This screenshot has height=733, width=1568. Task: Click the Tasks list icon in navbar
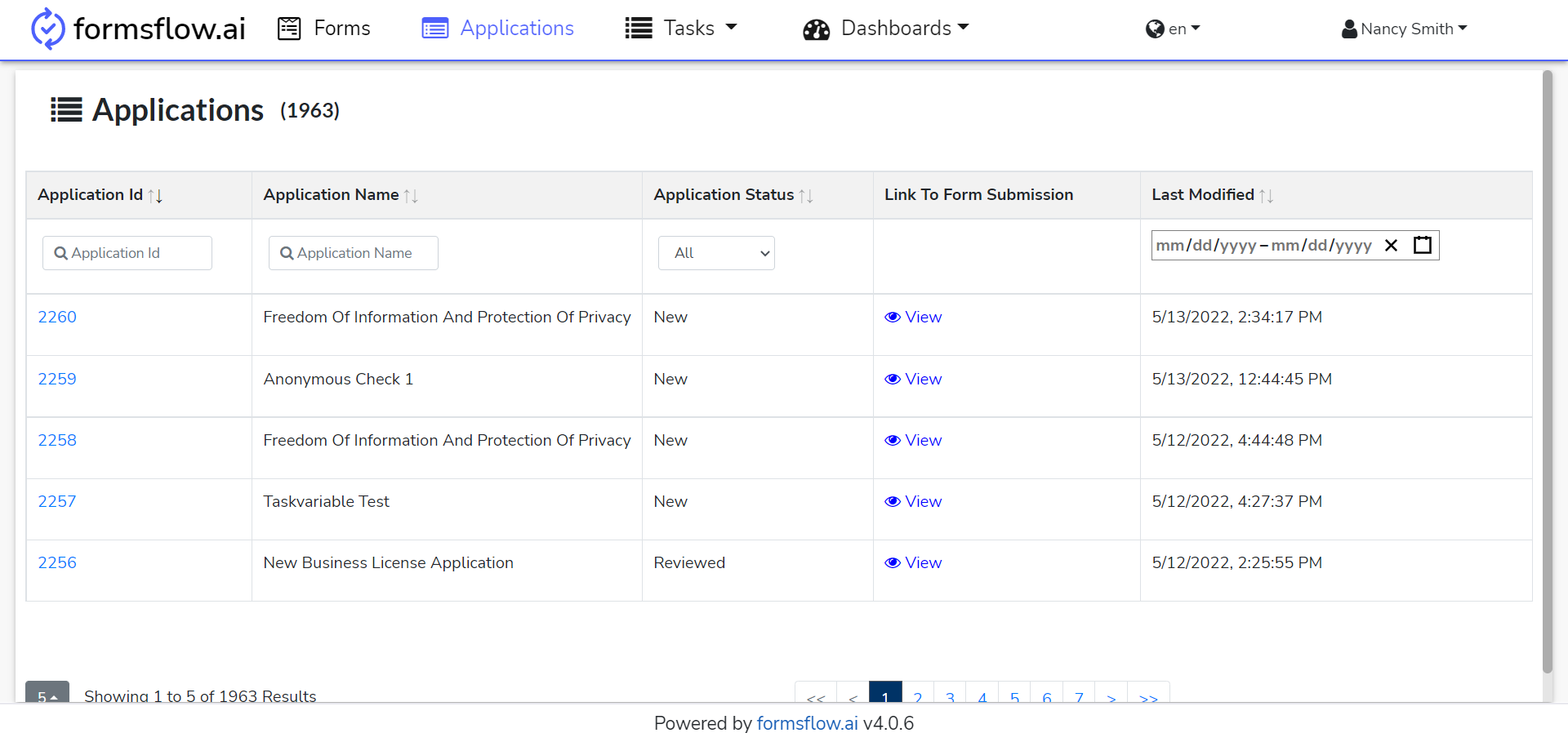(x=639, y=29)
